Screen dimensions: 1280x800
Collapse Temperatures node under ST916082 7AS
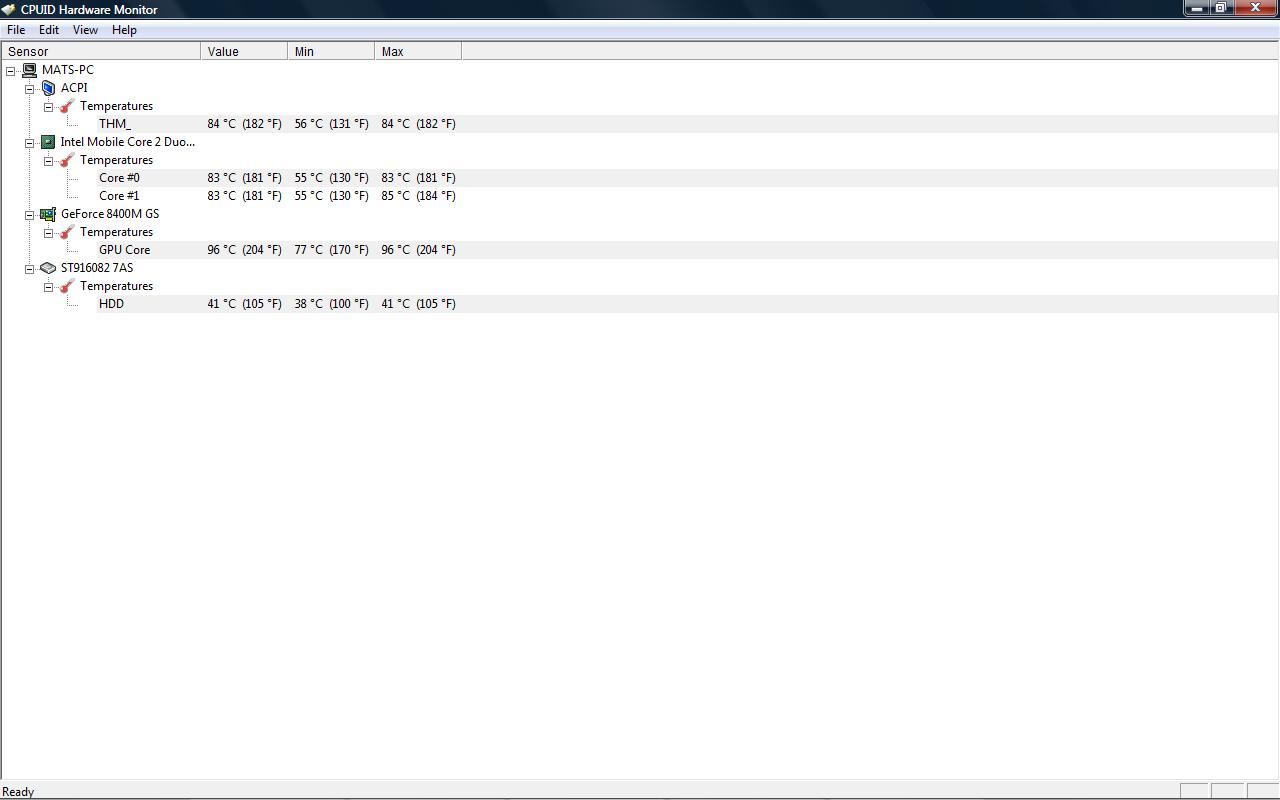48,287
